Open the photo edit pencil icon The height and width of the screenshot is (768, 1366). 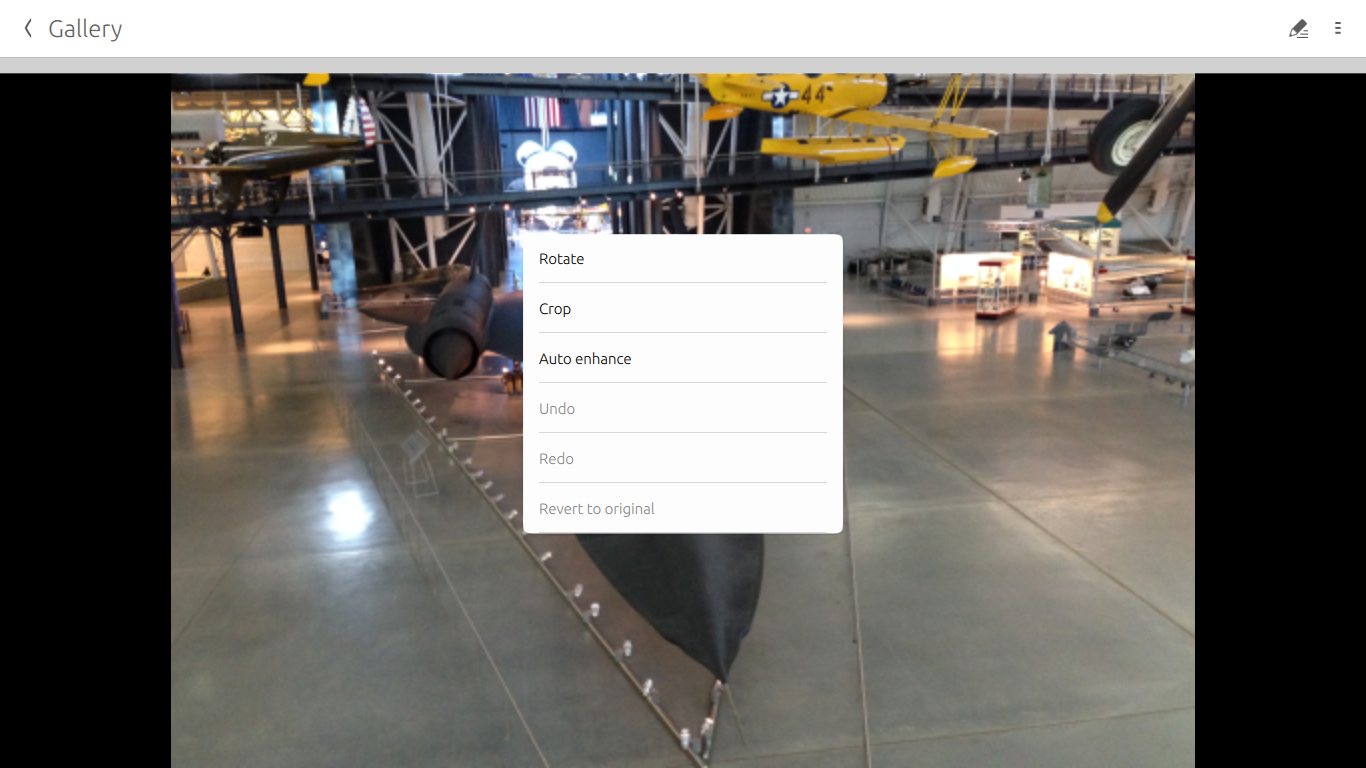pos(1298,28)
